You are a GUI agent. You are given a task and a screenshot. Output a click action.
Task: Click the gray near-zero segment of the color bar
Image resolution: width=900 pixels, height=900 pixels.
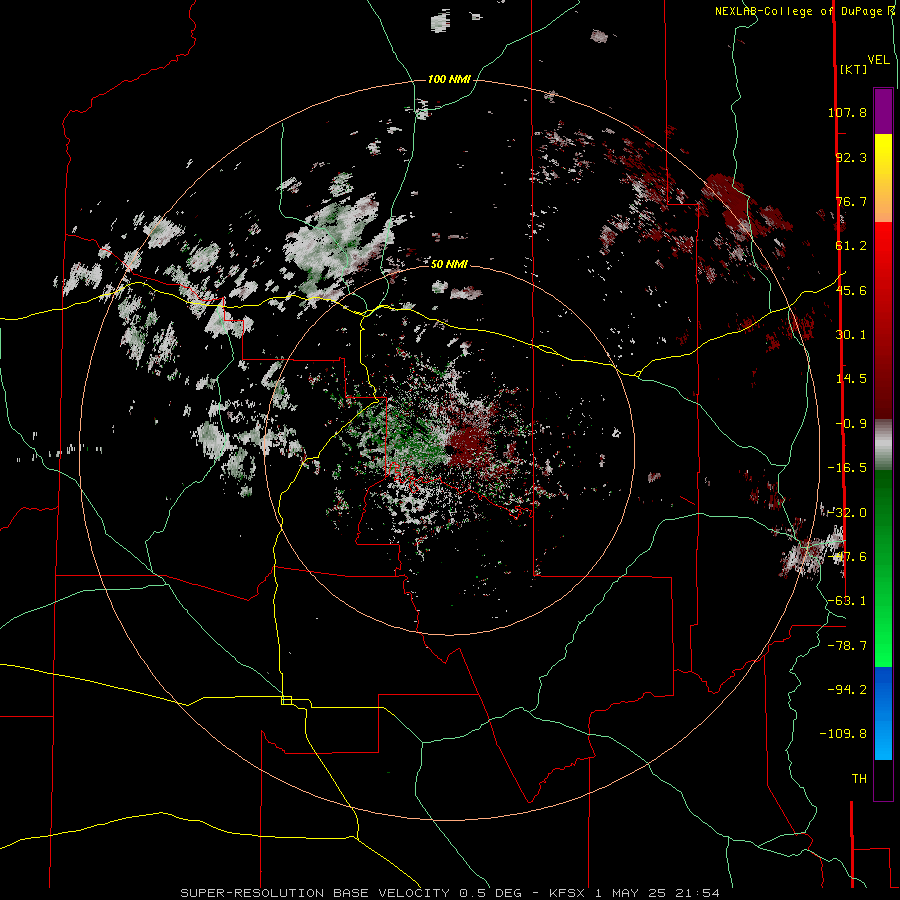883,445
